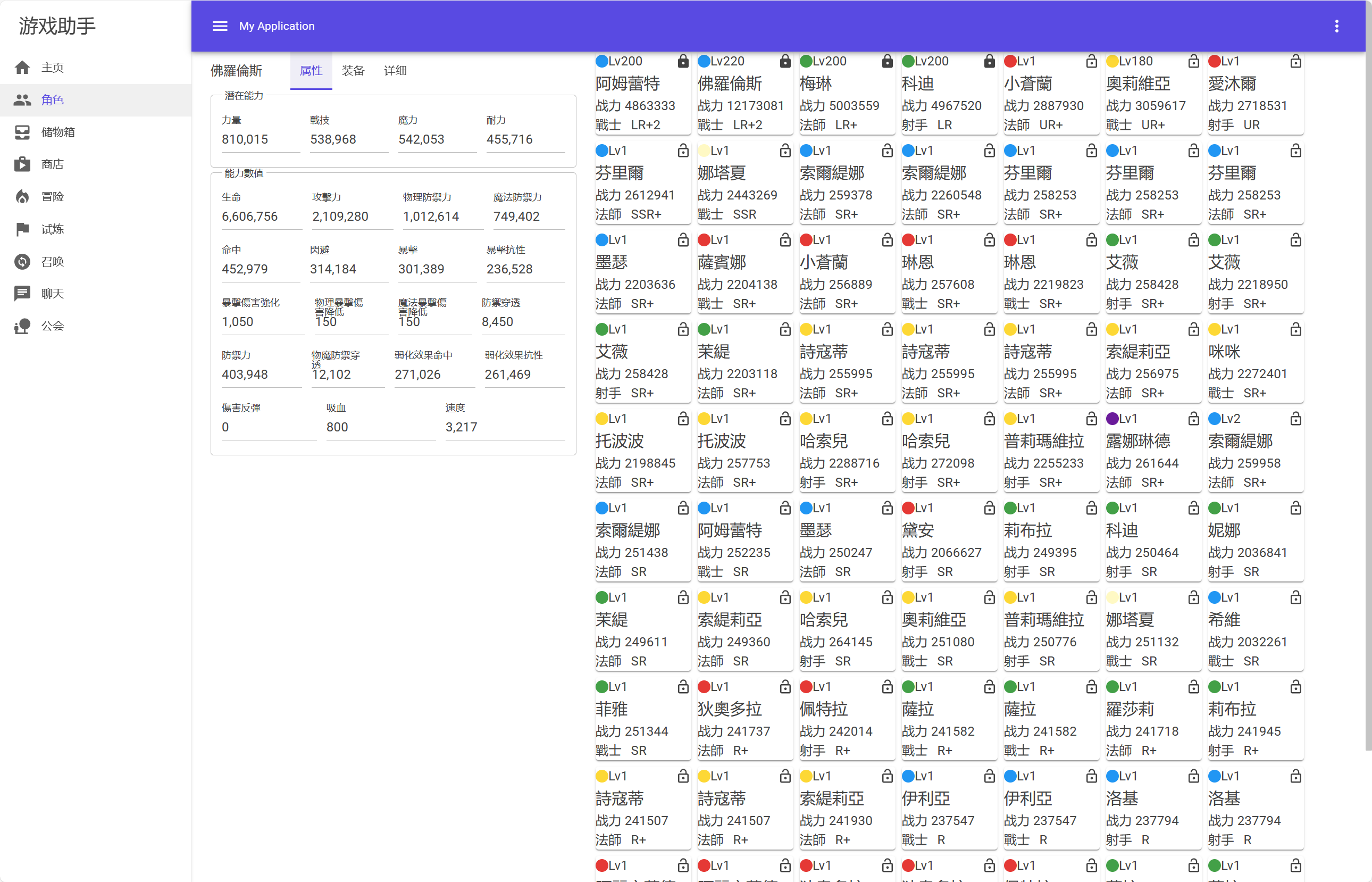The height and width of the screenshot is (882, 1372).
Task: Unlock toggle on 小蒼蘭 UR+ card
Action: pos(1091,61)
